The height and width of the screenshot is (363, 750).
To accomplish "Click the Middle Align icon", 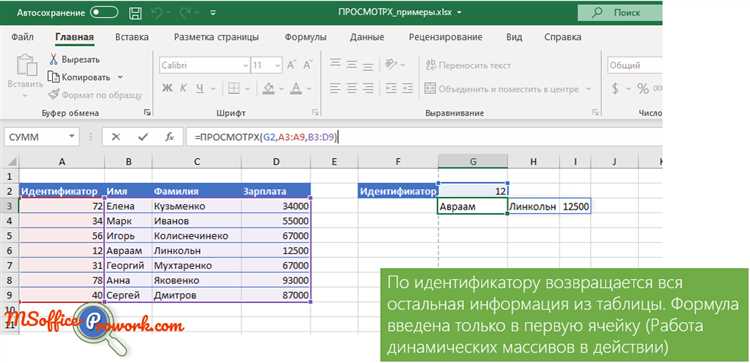I will [352, 64].
